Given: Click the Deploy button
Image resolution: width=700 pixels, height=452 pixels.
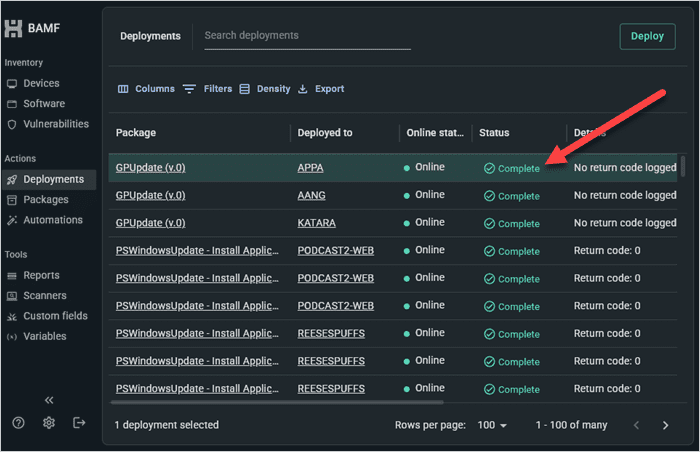Looking at the screenshot, I should (647, 36).
